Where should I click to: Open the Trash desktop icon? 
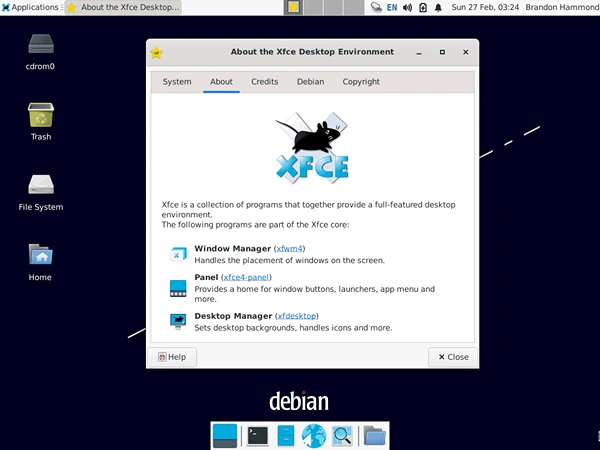click(41, 117)
